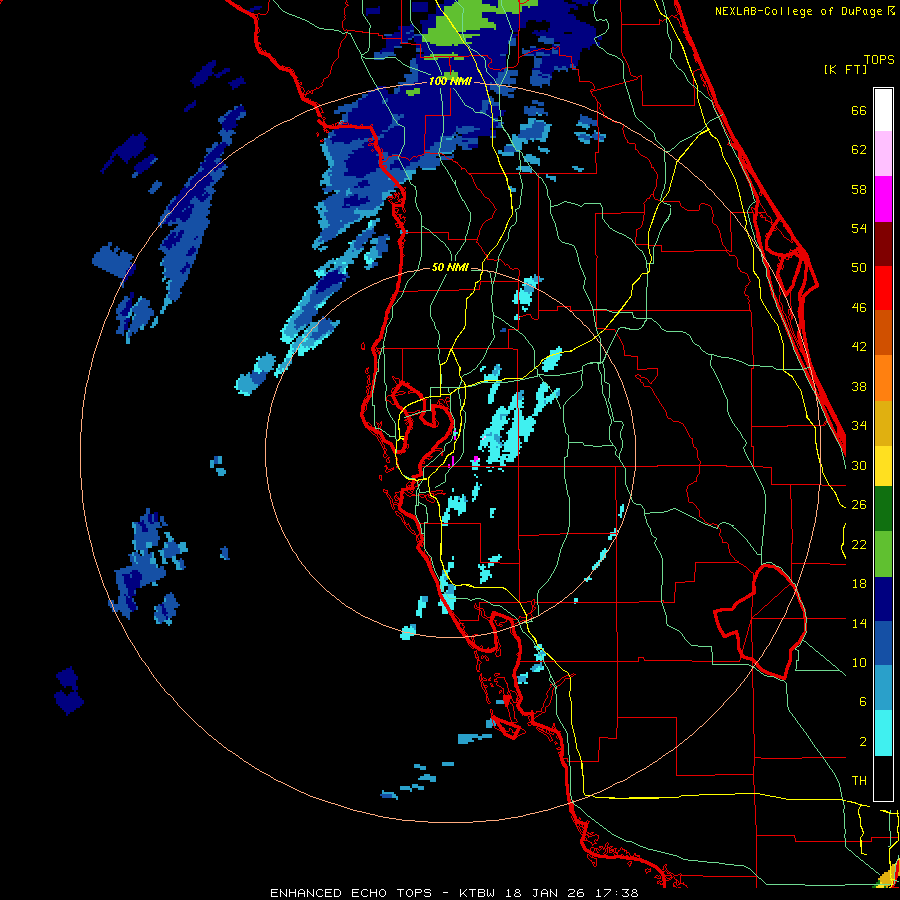Pick the cyan legend swatch near 2
Screen dimensions: 900x900
click(x=883, y=733)
